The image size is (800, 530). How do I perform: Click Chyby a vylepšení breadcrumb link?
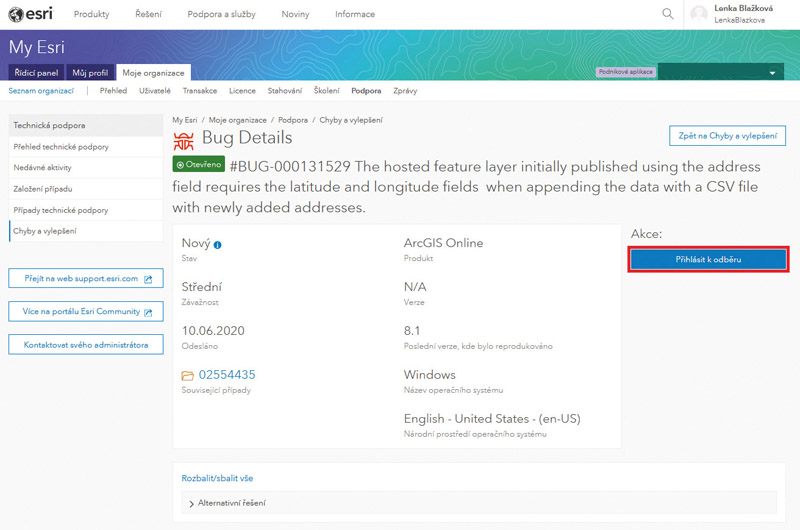[x=351, y=120]
